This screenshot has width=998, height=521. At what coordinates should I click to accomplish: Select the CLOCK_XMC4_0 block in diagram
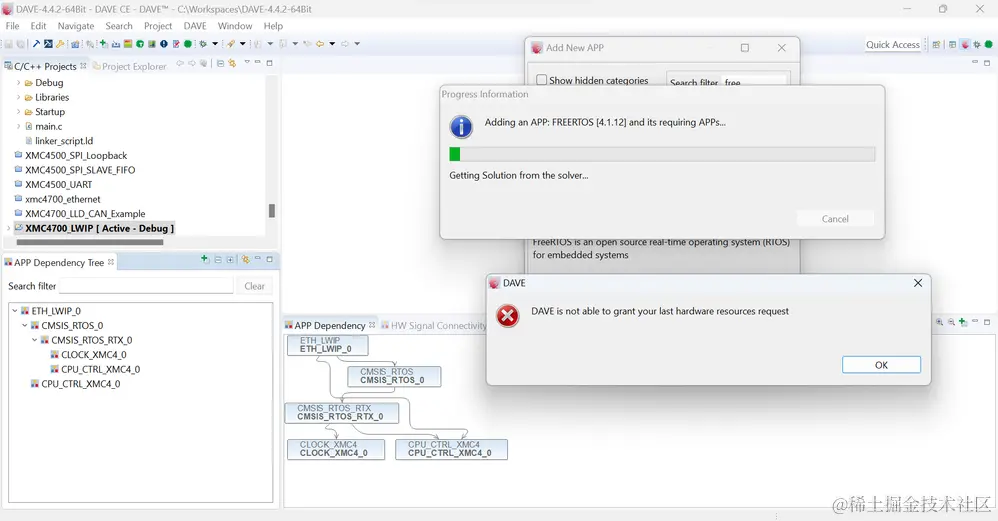pos(335,449)
